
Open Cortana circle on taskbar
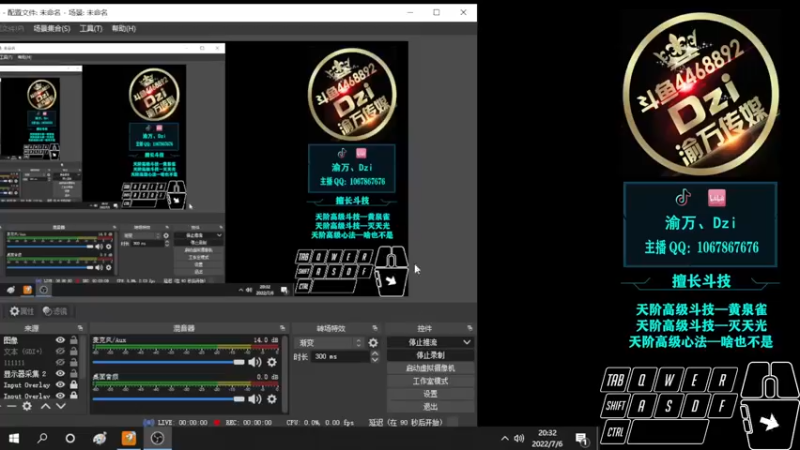[70, 438]
